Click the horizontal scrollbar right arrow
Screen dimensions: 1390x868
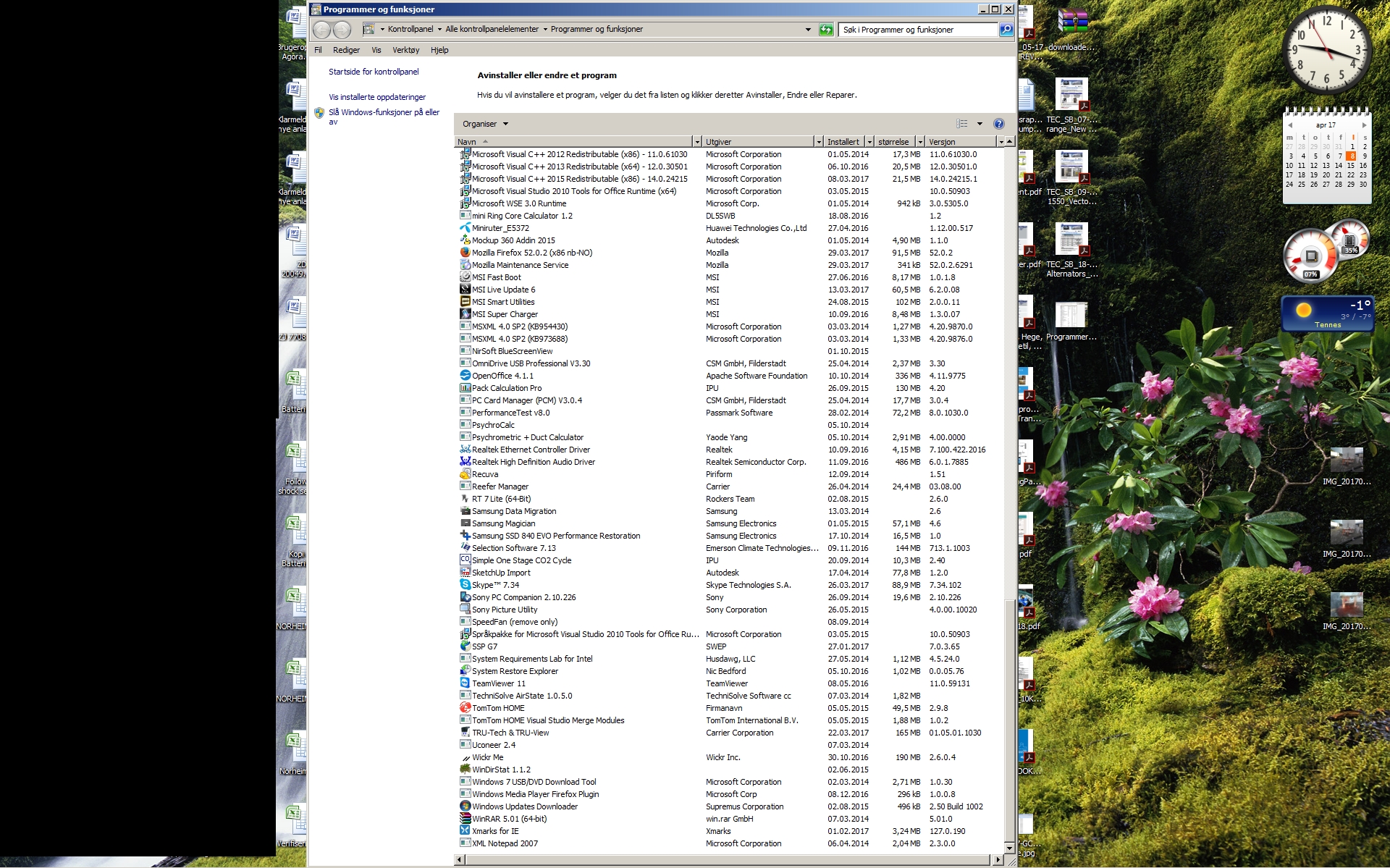tap(998, 860)
